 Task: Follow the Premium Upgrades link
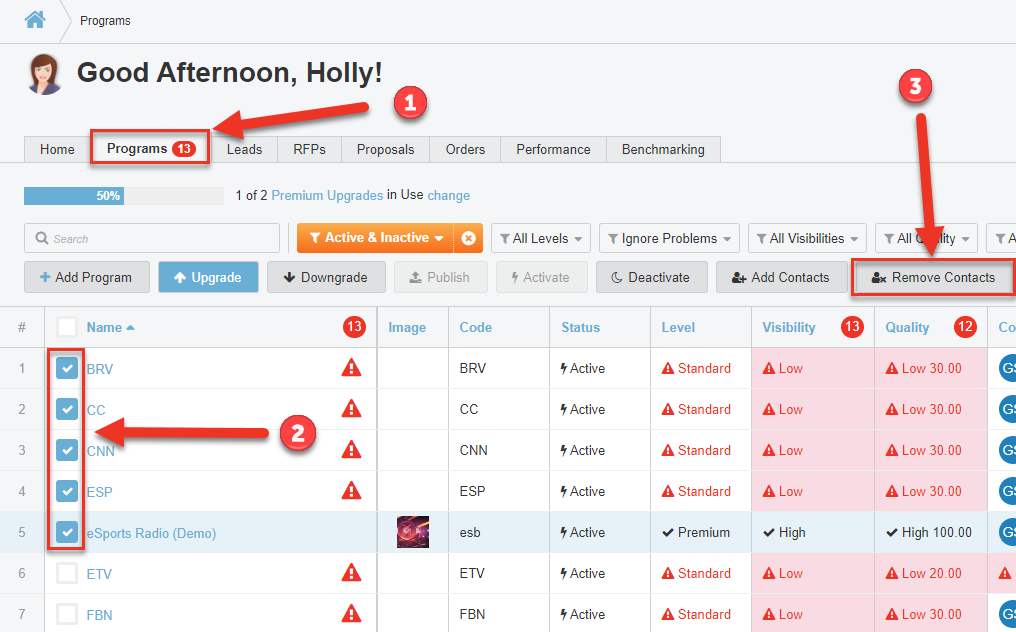[x=327, y=196]
